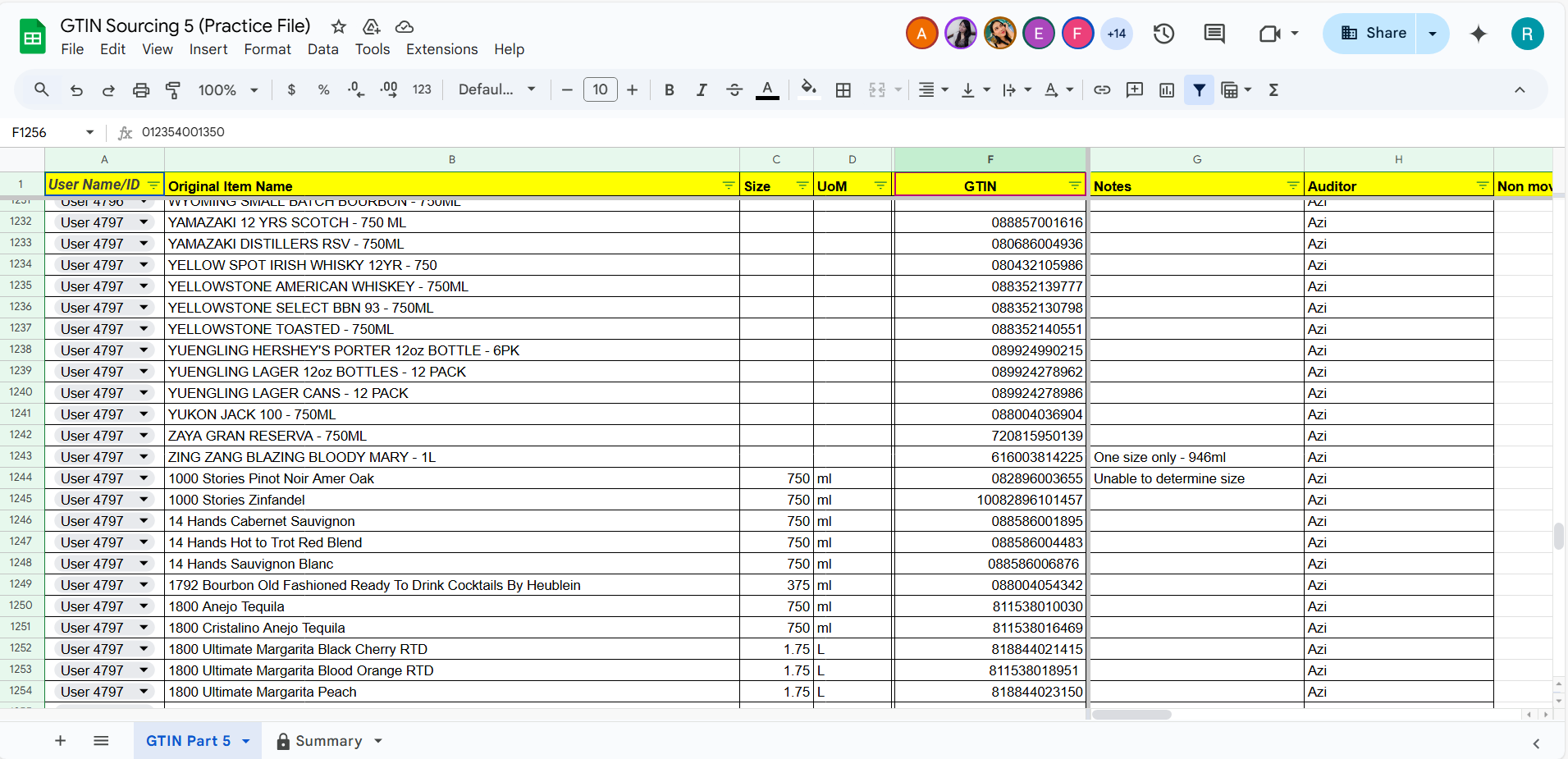This screenshot has height=759, width=1568.
Task: Open the Auditor column filter
Action: pos(1483,185)
